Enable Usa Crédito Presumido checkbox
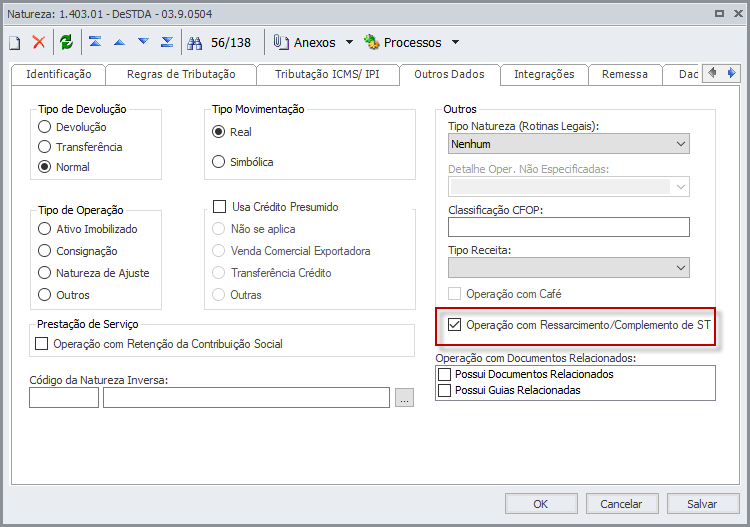 [x=220, y=207]
